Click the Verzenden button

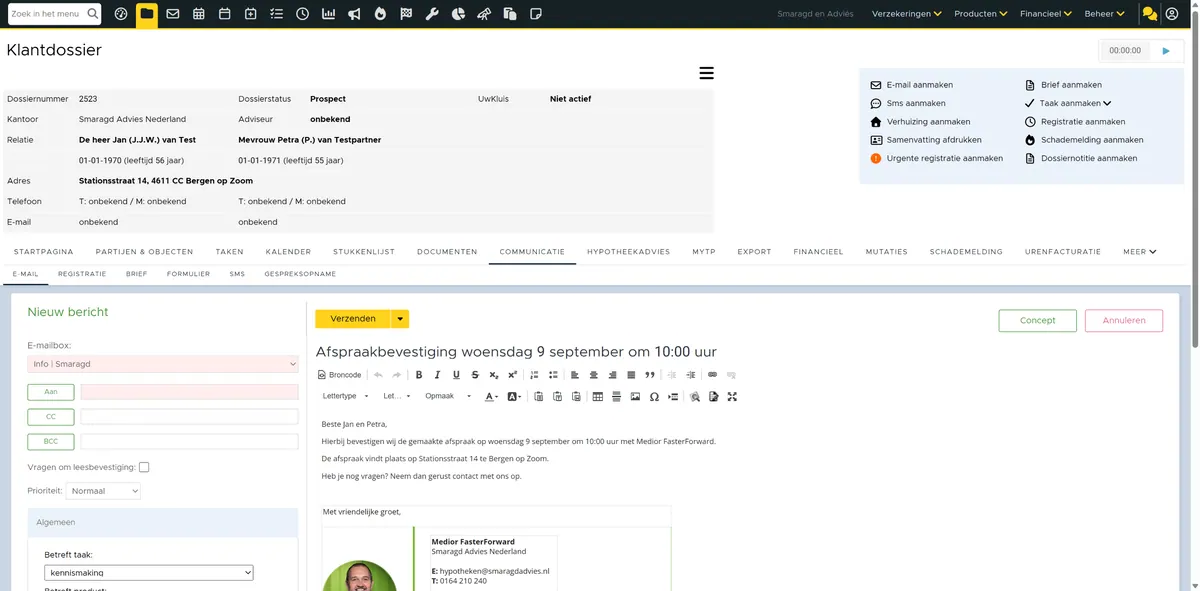[353, 319]
